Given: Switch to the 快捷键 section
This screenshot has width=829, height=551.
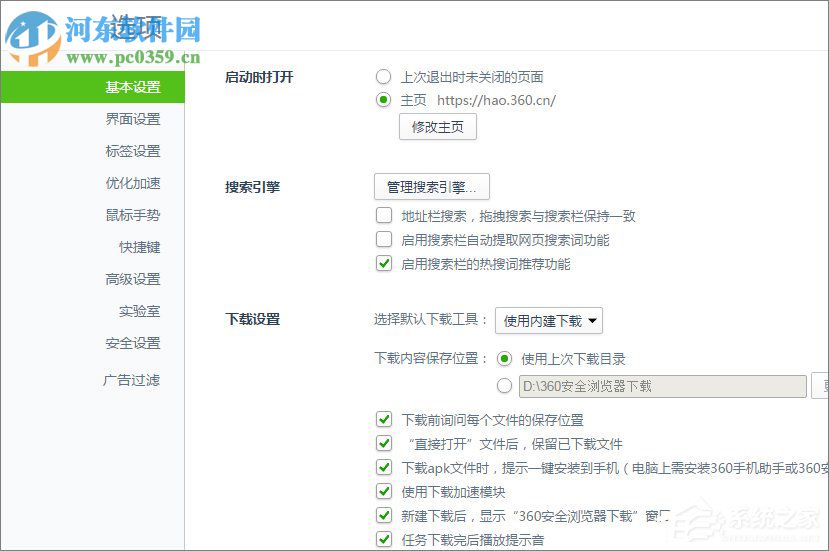Looking at the screenshot, I should point(140,247).
